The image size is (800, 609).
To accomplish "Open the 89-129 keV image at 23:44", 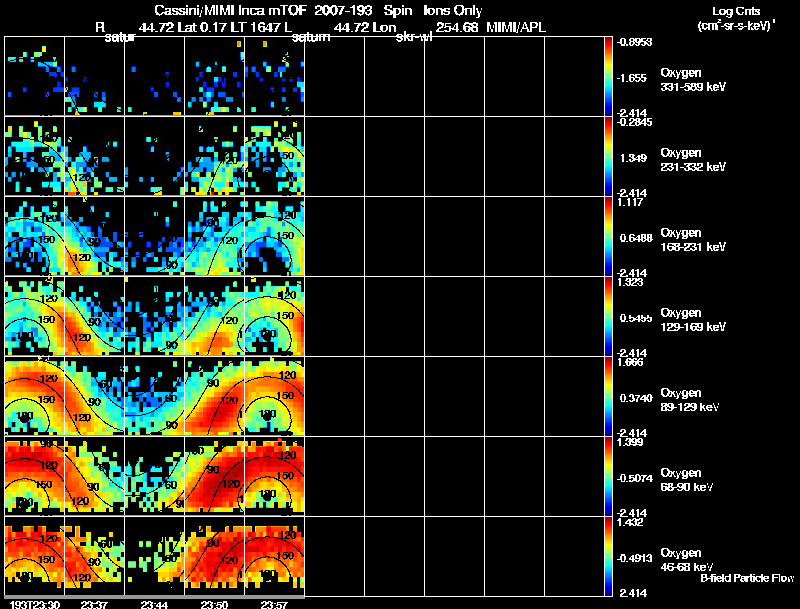I will click(x=155, y=396).
